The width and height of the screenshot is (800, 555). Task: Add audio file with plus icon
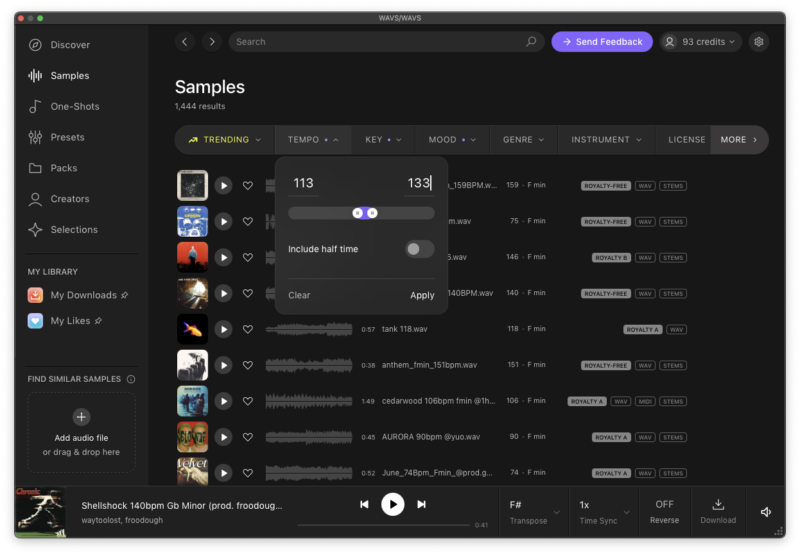point(82,417)
